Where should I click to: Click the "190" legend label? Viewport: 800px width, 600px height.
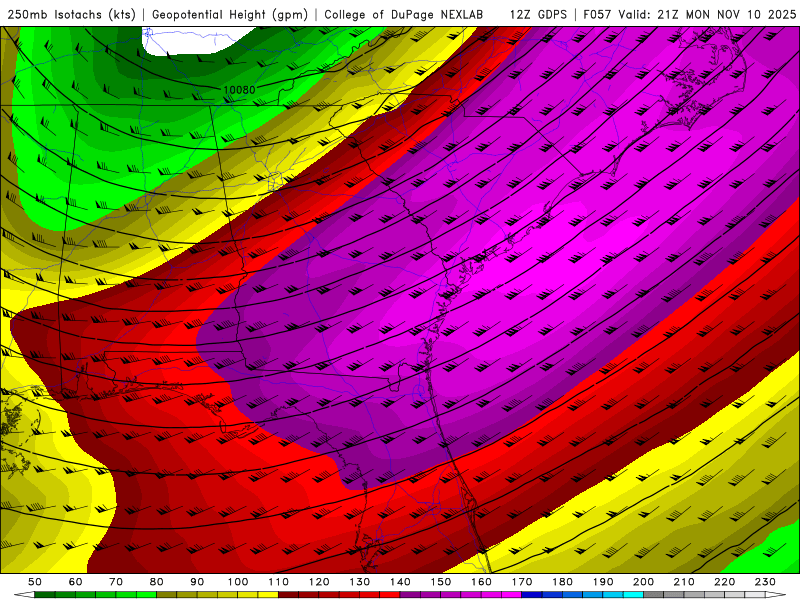pos(603,582)
